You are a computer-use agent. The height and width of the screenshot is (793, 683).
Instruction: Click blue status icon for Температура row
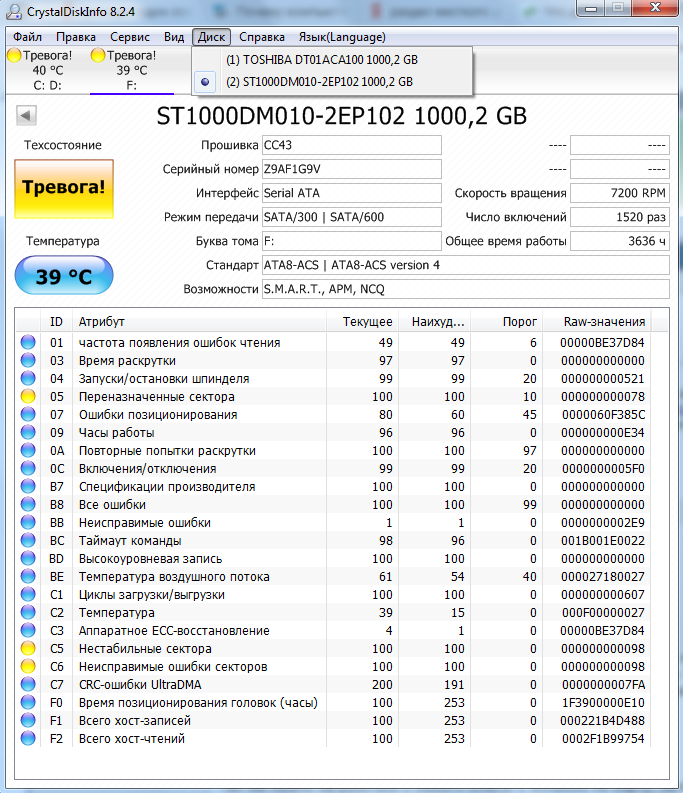click(28, 613)
